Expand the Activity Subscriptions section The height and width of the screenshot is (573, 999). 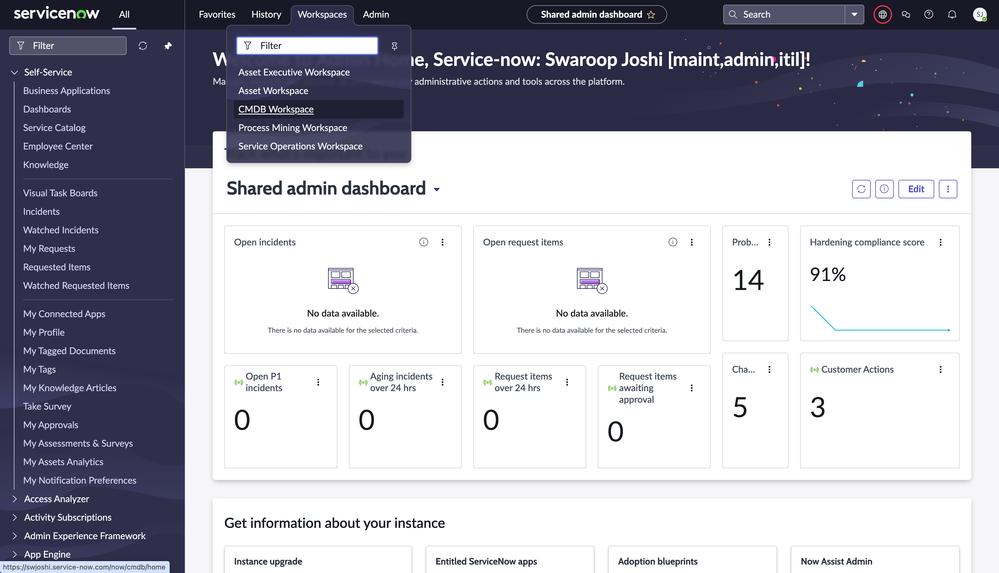(x=14, y=518)
